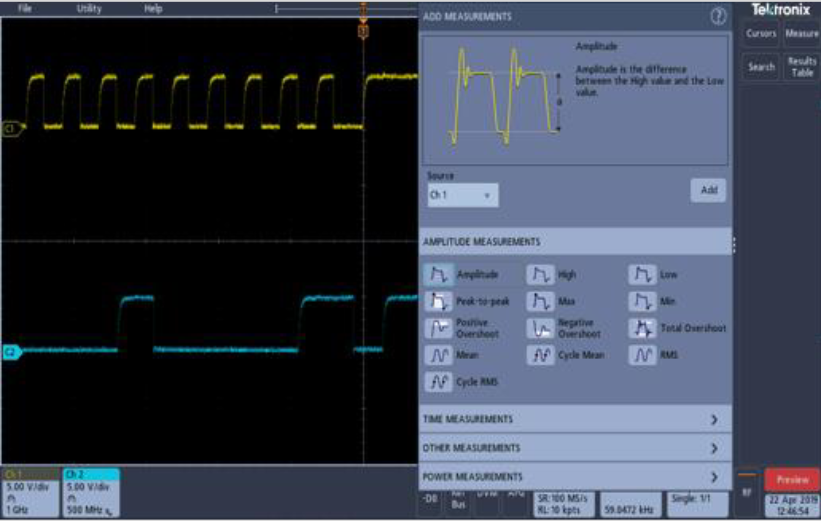Select the Amplitude measurement icon
Image resolution: width=821 pixels, height=521 pixels.
click(x=438, y=274)
